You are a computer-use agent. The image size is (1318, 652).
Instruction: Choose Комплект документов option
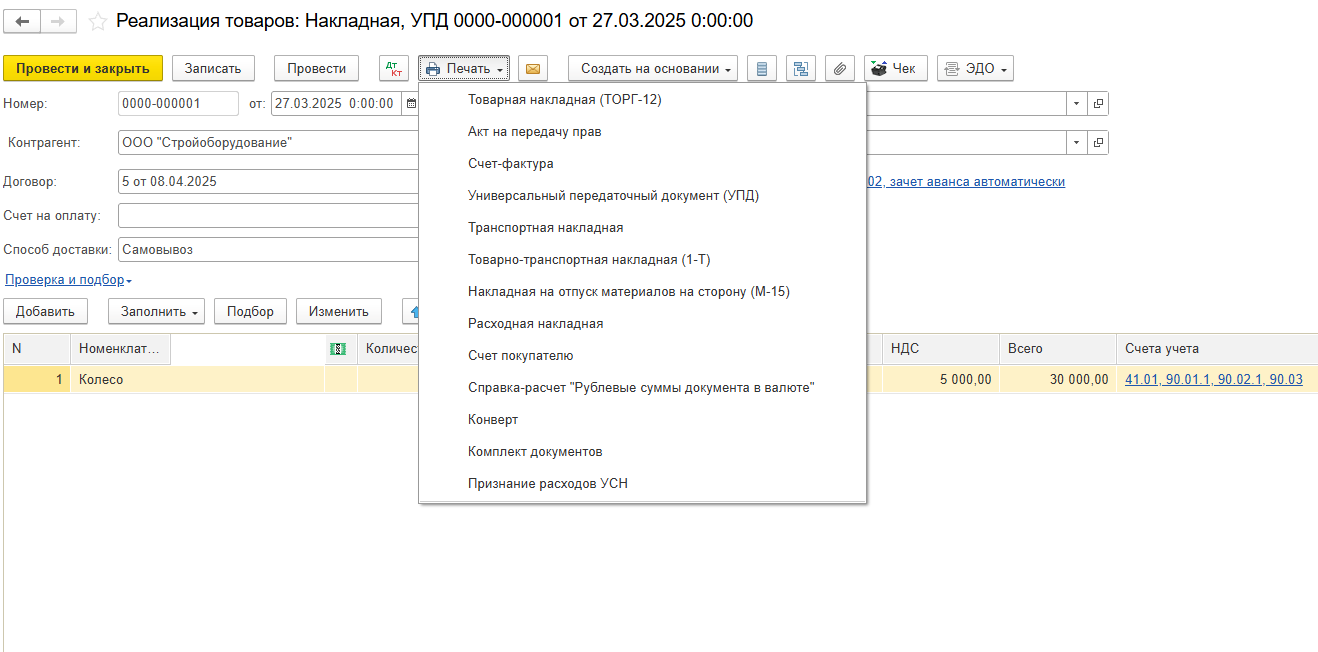[x=642, y=451]
